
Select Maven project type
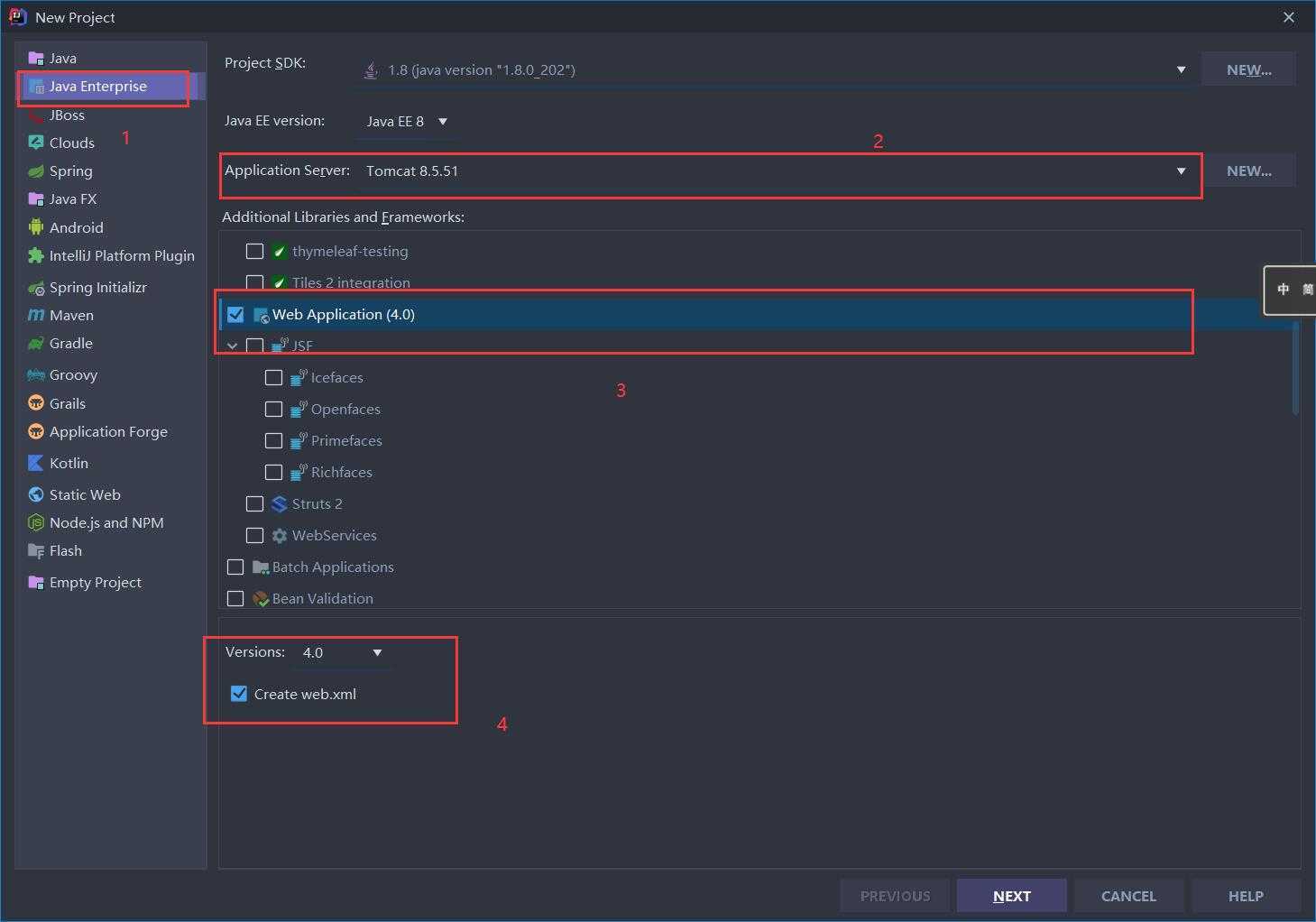point(71,315)
